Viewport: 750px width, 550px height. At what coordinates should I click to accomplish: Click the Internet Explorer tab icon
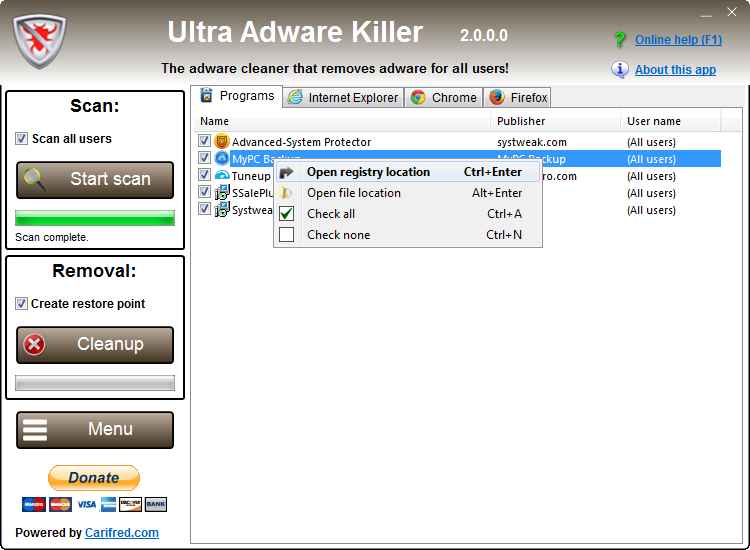pyautogui.click(x=296, y=98)
